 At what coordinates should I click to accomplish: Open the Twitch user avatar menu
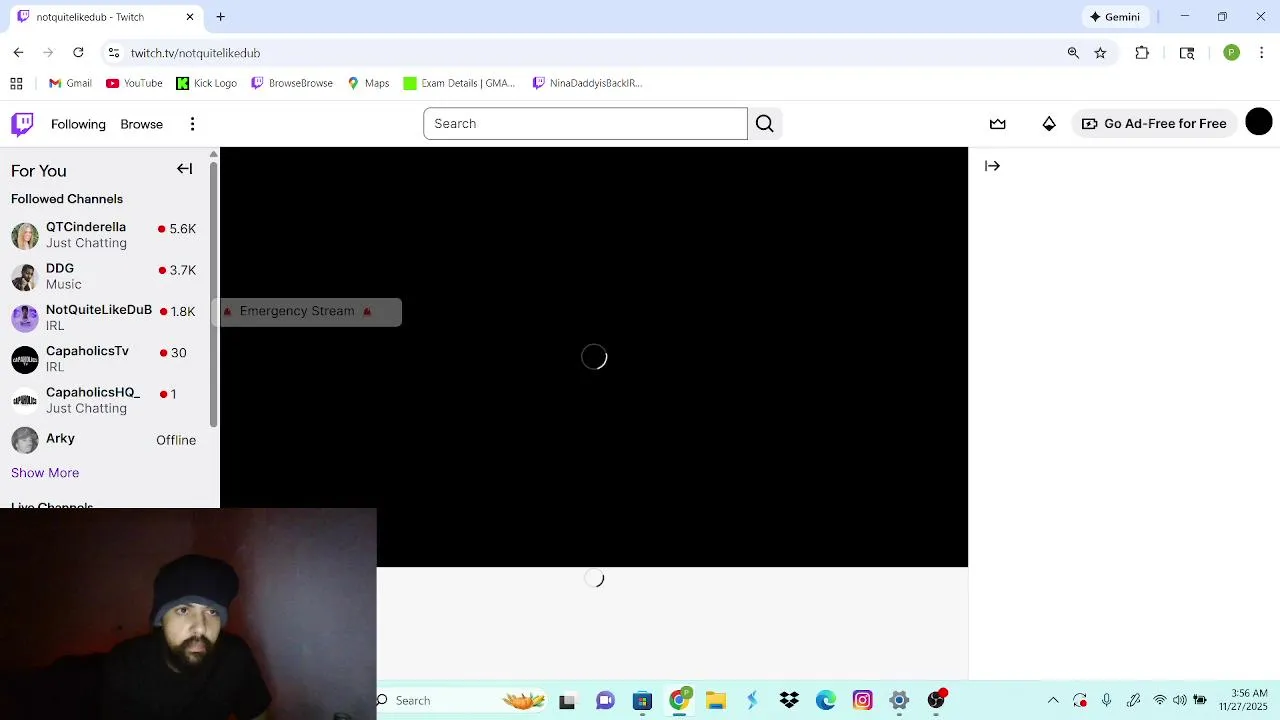coord(1259,122)
